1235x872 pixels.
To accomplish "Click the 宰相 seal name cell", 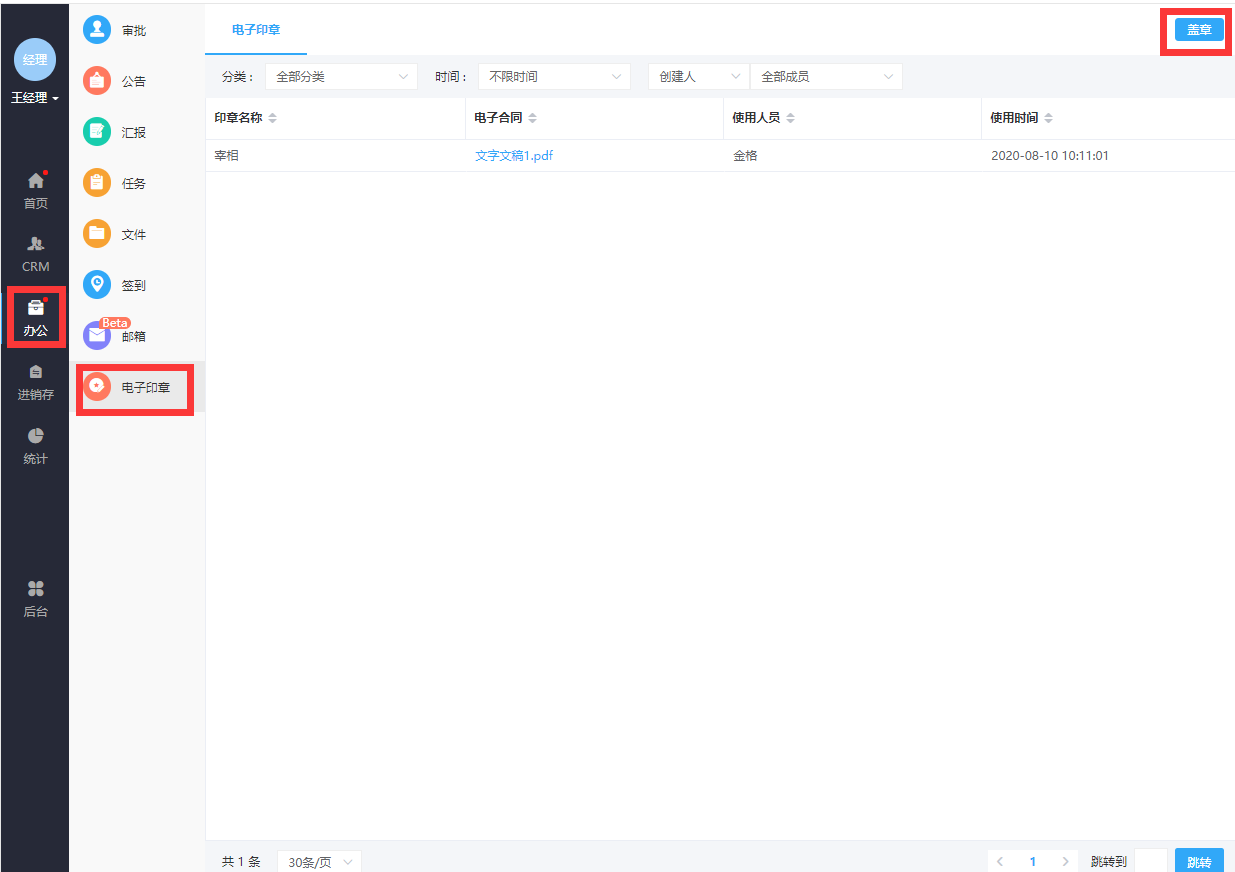I will coord(227,156).
